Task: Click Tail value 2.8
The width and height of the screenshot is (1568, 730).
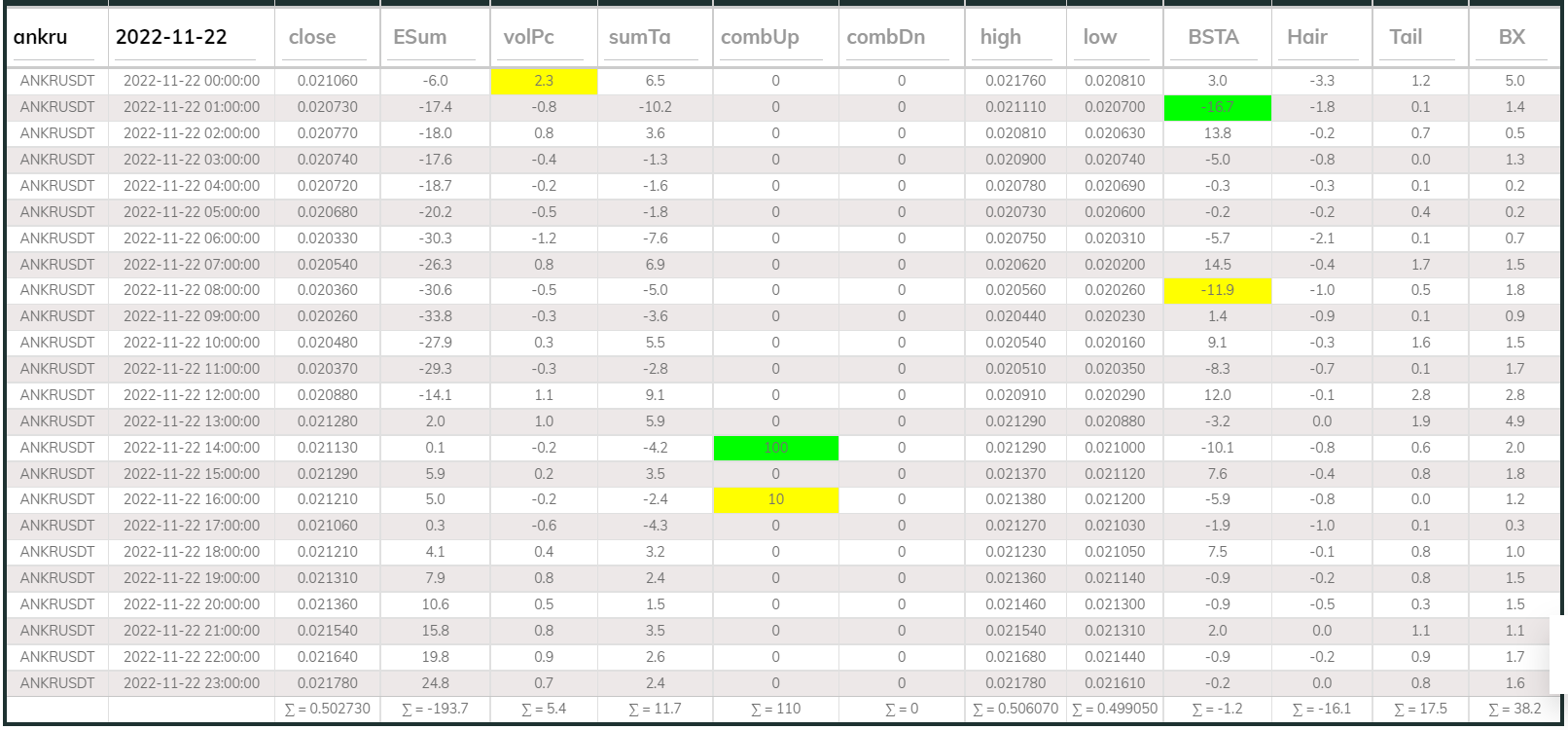Action: click(x=1420, y=395)
